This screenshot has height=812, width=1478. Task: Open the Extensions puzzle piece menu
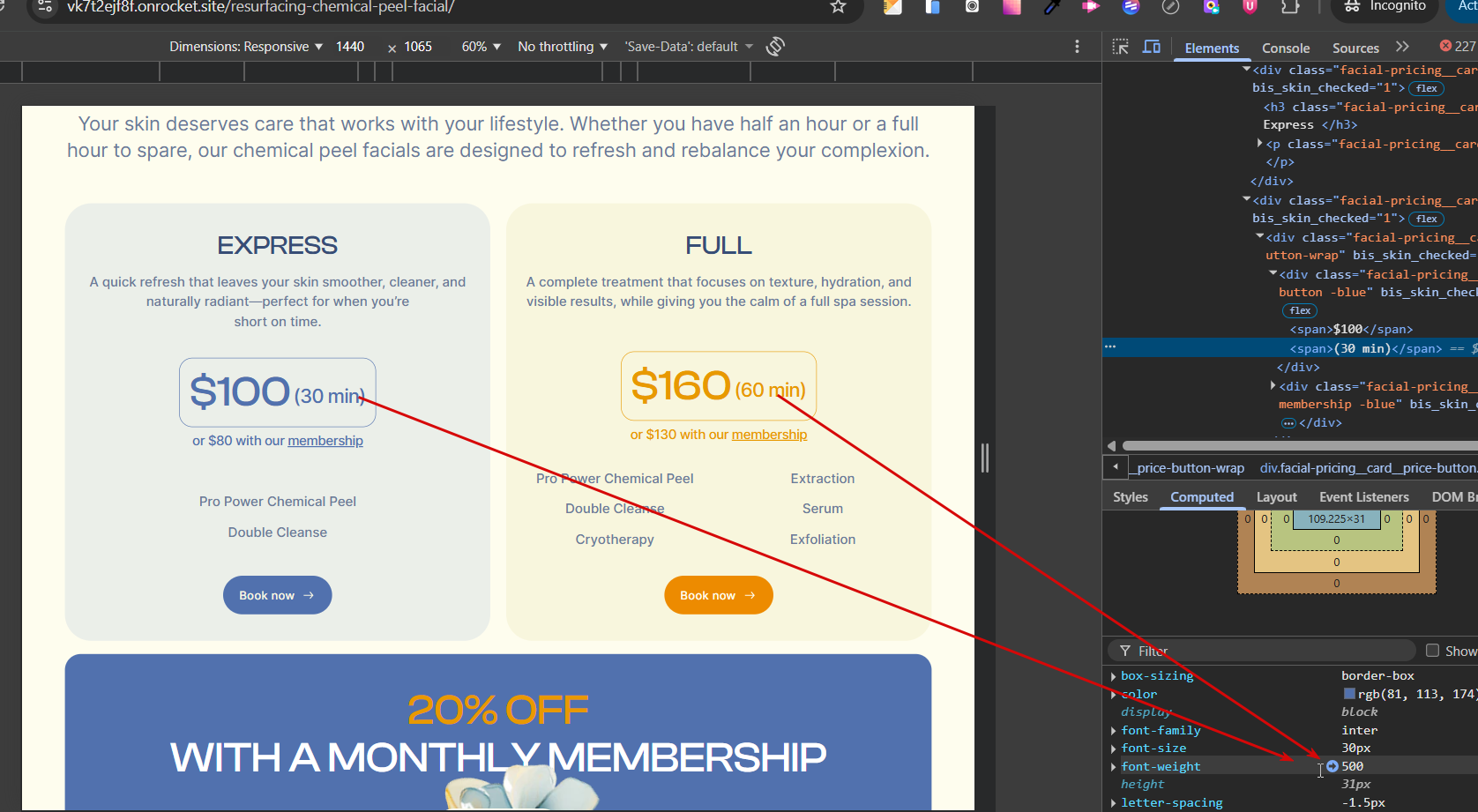1289,6
